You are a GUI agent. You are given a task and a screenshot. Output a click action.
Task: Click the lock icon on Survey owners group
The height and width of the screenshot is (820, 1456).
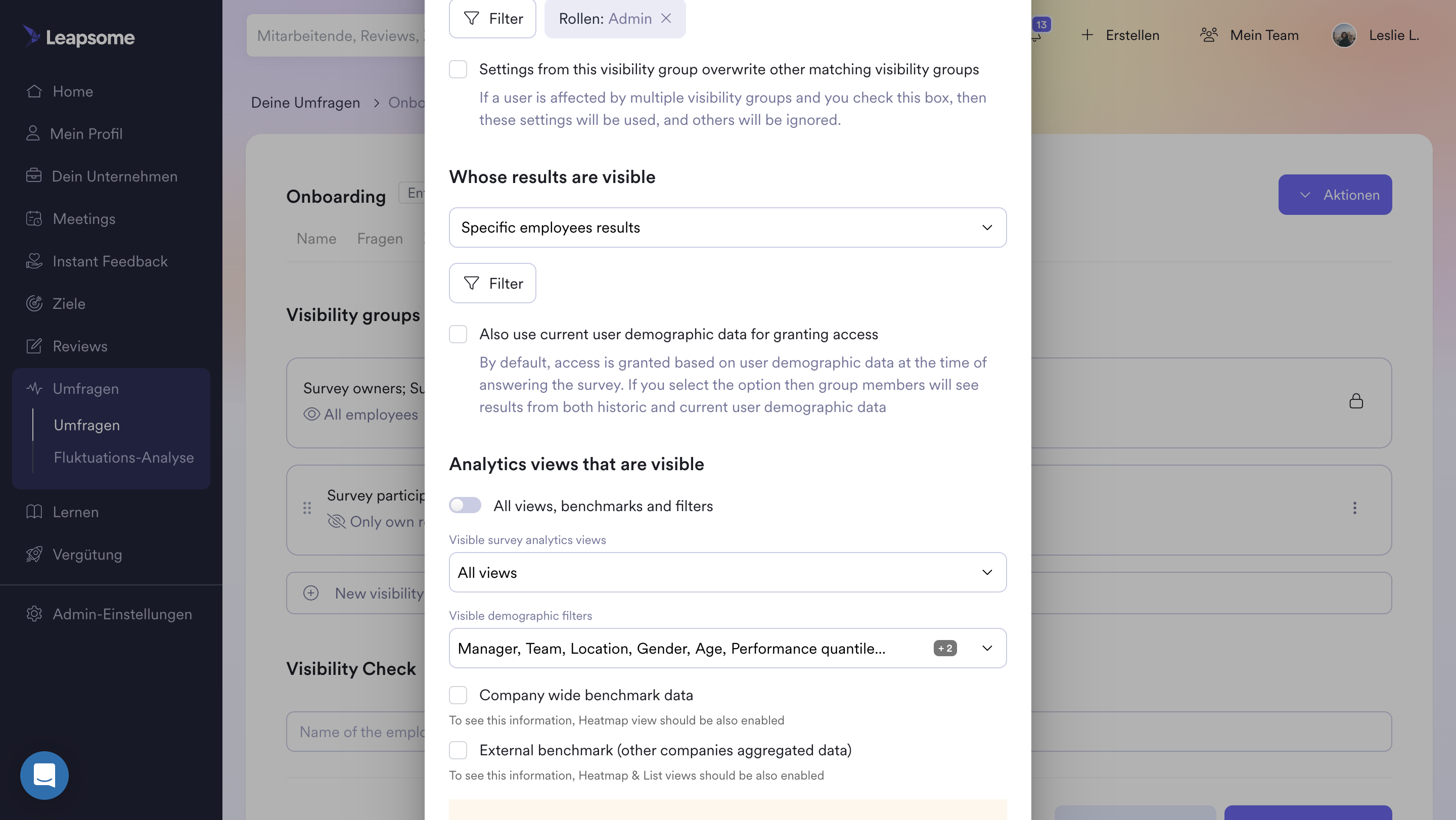[x=1356, y=401]
